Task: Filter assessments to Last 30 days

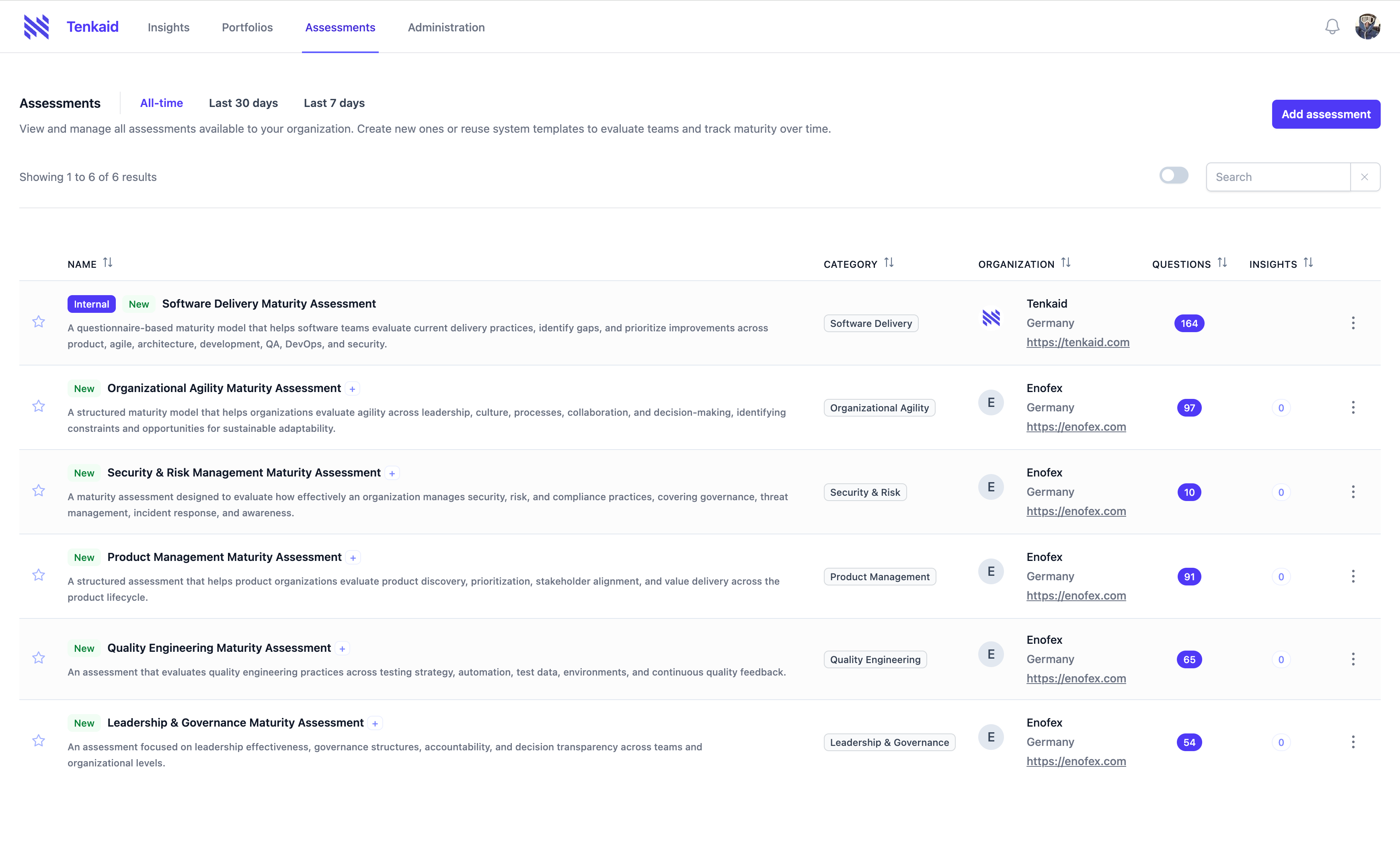Action: tap(243, 103)
